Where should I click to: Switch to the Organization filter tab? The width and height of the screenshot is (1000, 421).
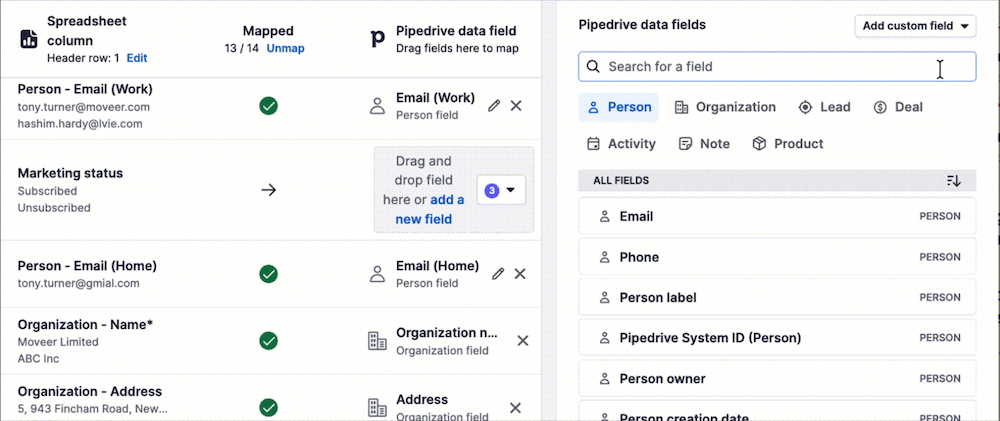[x=725, y=107]
